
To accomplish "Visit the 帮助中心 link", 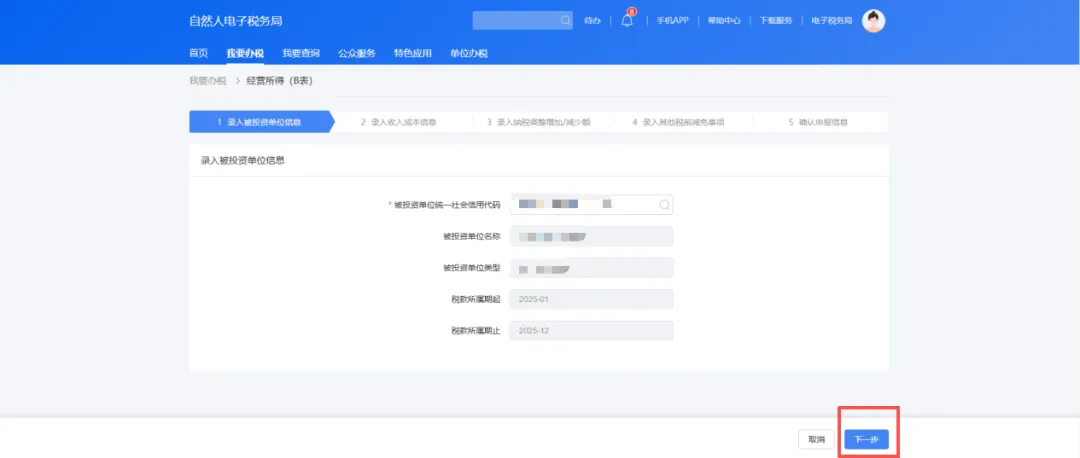I will pyautogui.click(x=723, y=20).
